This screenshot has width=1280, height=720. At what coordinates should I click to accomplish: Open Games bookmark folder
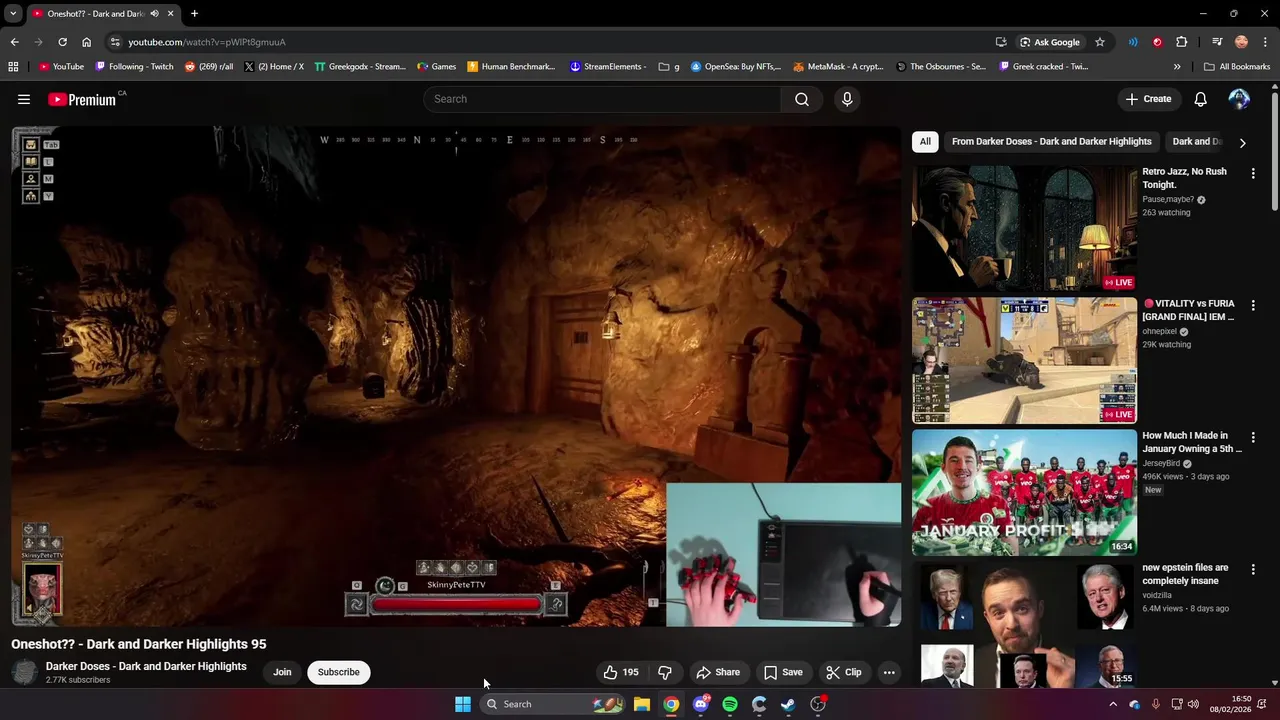(x=437, y=67)
